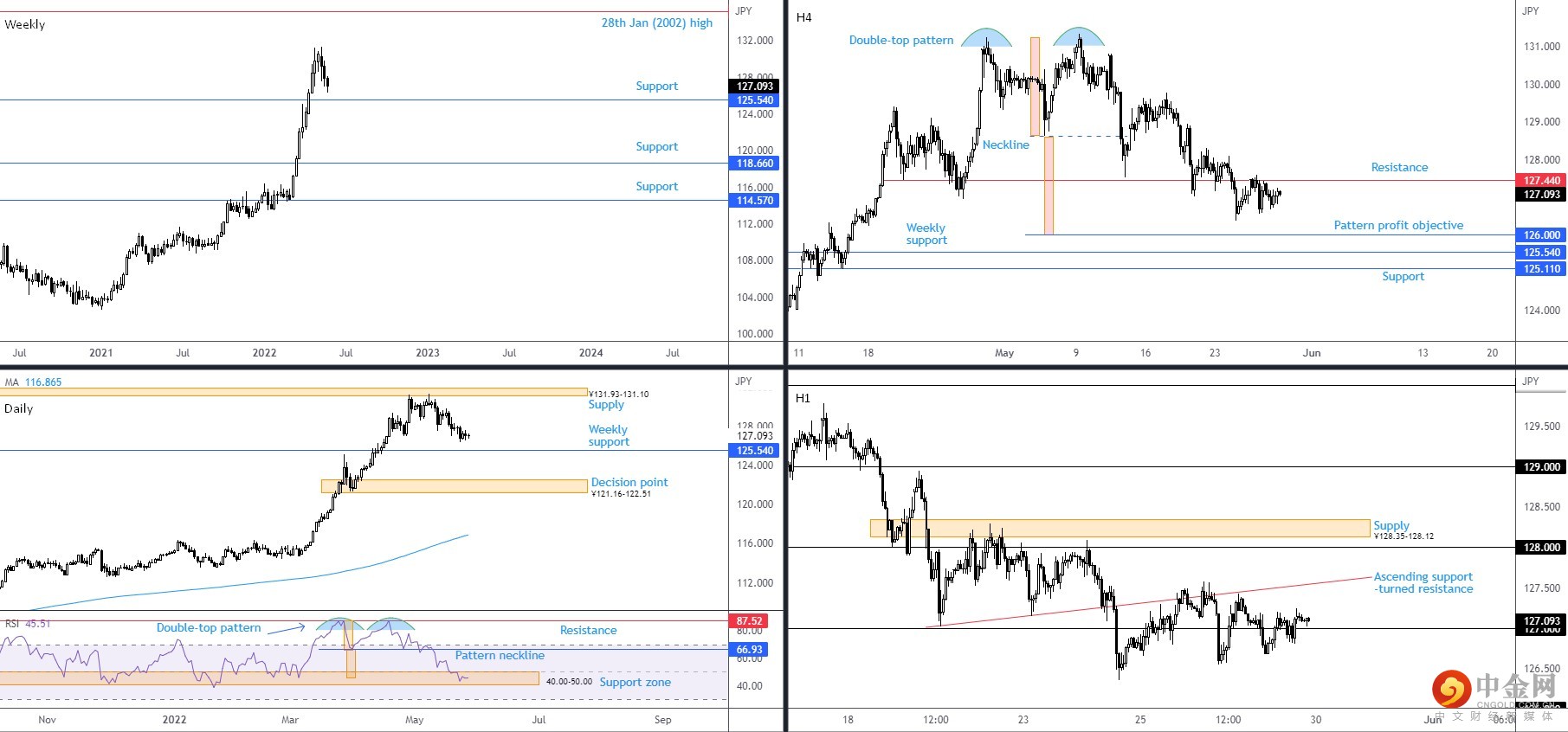The height and width of the screenshot is (732, 1568).
Task: Click 'Double-top pattern' label in RSI pane
Action: click(209, 627)
